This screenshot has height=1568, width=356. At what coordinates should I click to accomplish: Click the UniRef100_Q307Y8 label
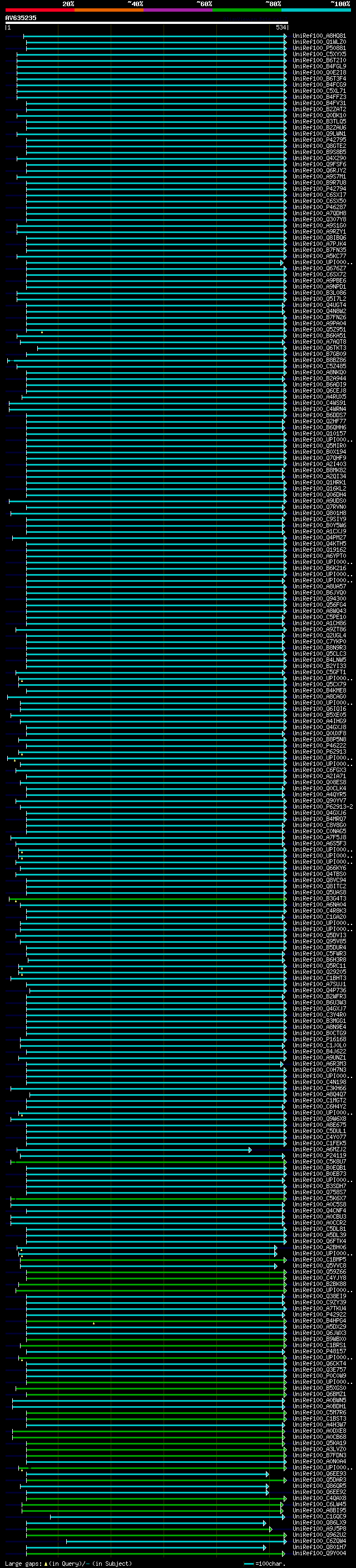(319, 219)
